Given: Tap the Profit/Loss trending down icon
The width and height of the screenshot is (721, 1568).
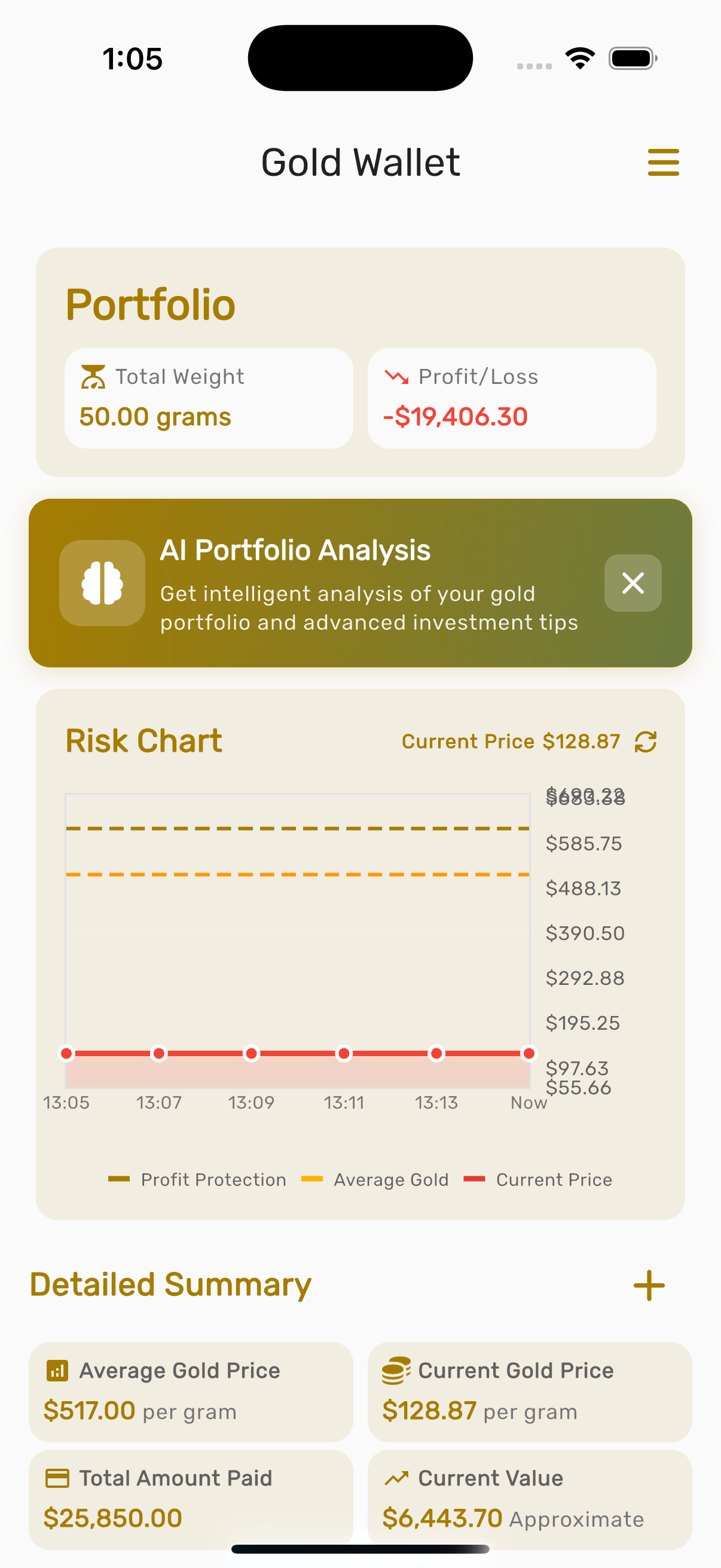Looking at the screenshot, I should point(396,377).
